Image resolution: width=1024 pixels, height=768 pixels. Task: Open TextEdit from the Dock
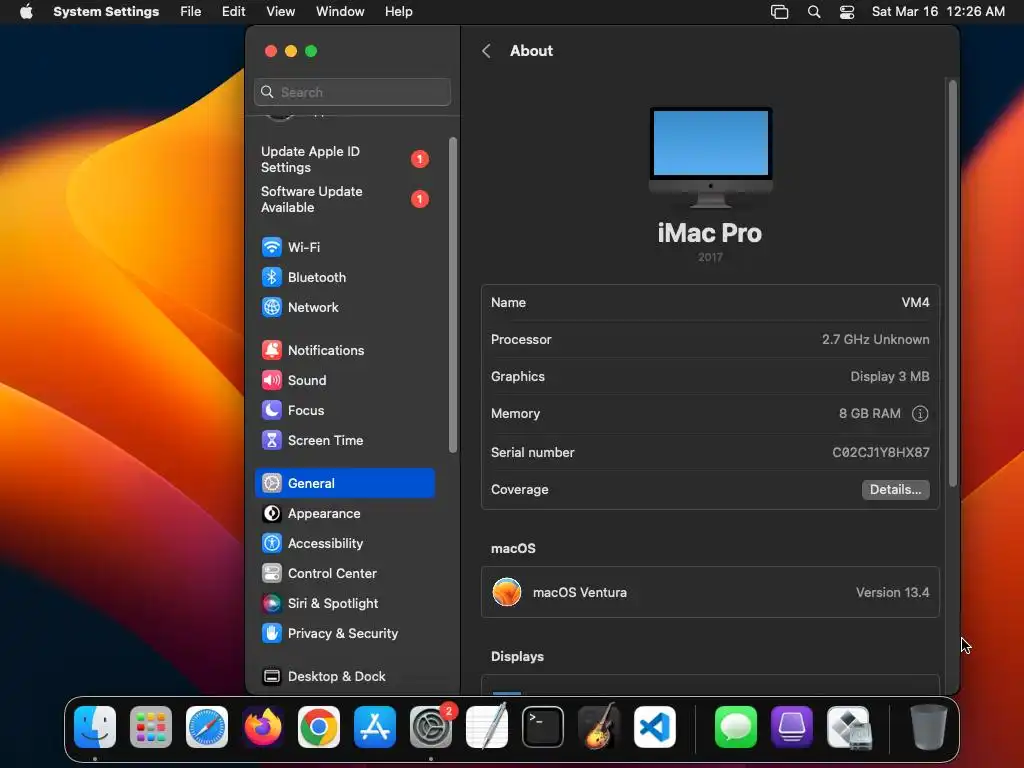(487, 727)
